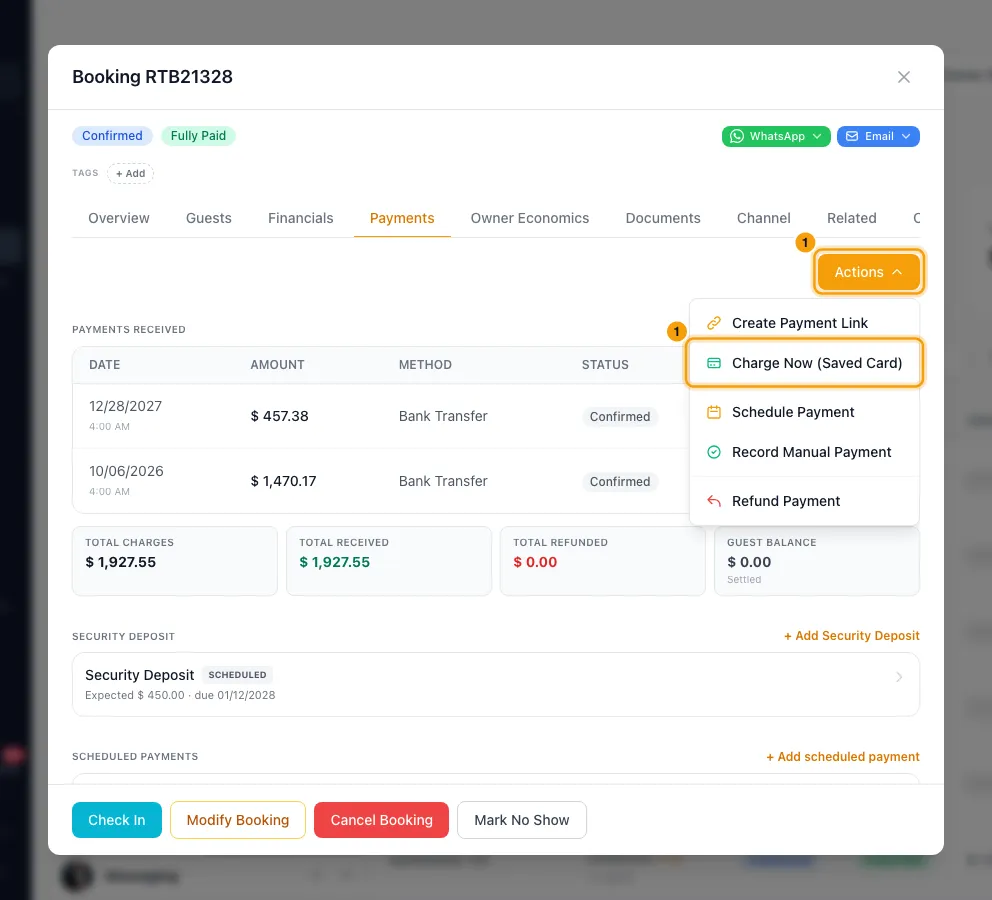The height and width of the screenshot is (900, 992).
Task: Click the Total Refunded card
Action: coord(602,561)
